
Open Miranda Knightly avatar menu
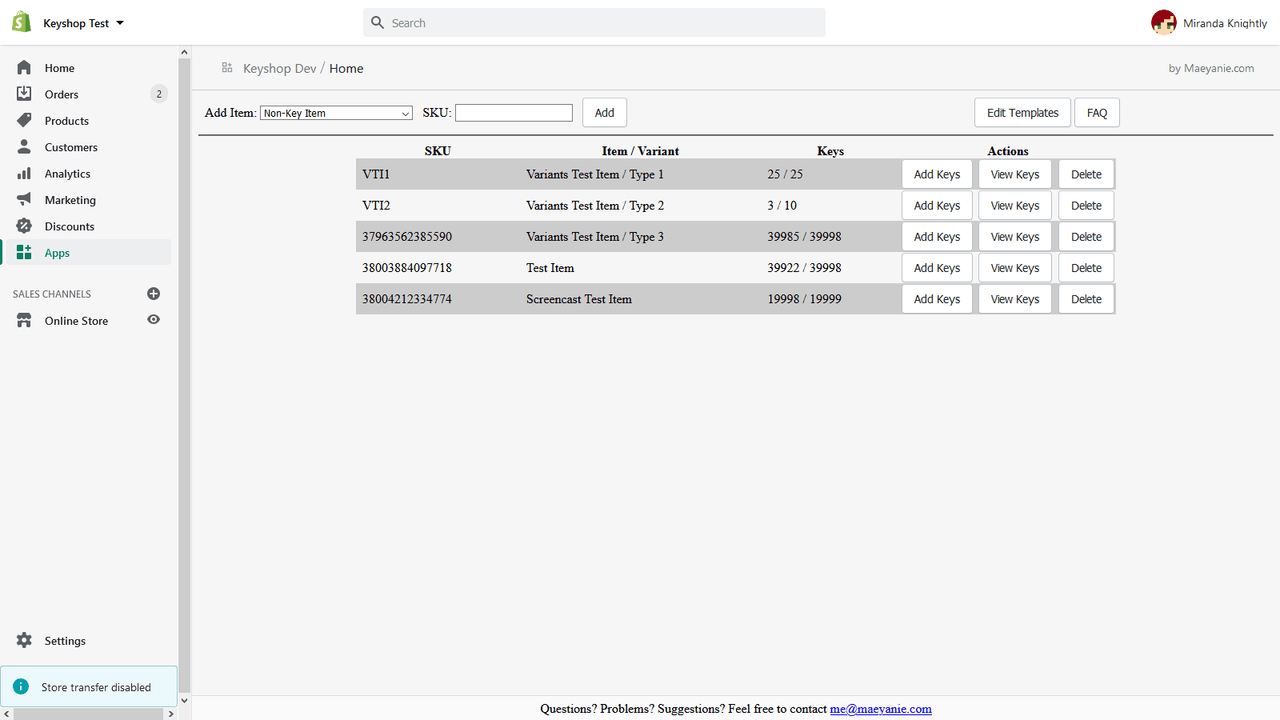coord(1164,23)
